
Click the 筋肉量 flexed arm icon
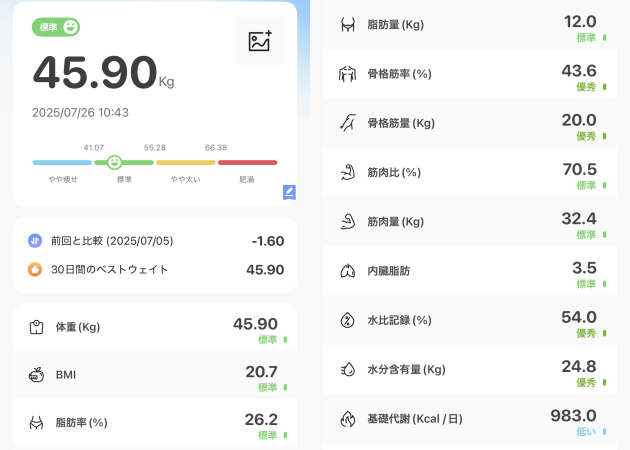coord(348,221)
